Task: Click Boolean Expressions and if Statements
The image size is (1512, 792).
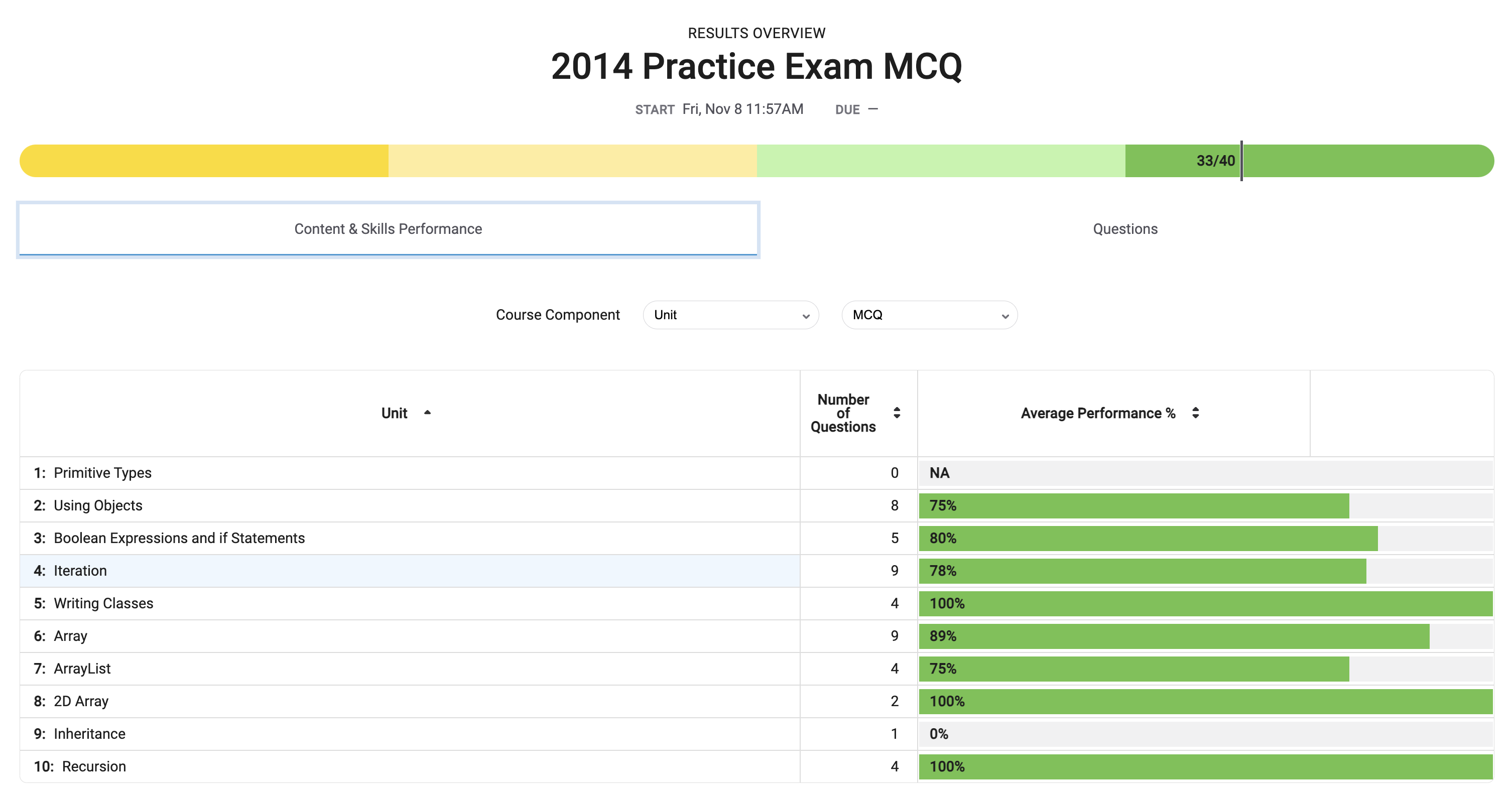Action: pos(179,538)
